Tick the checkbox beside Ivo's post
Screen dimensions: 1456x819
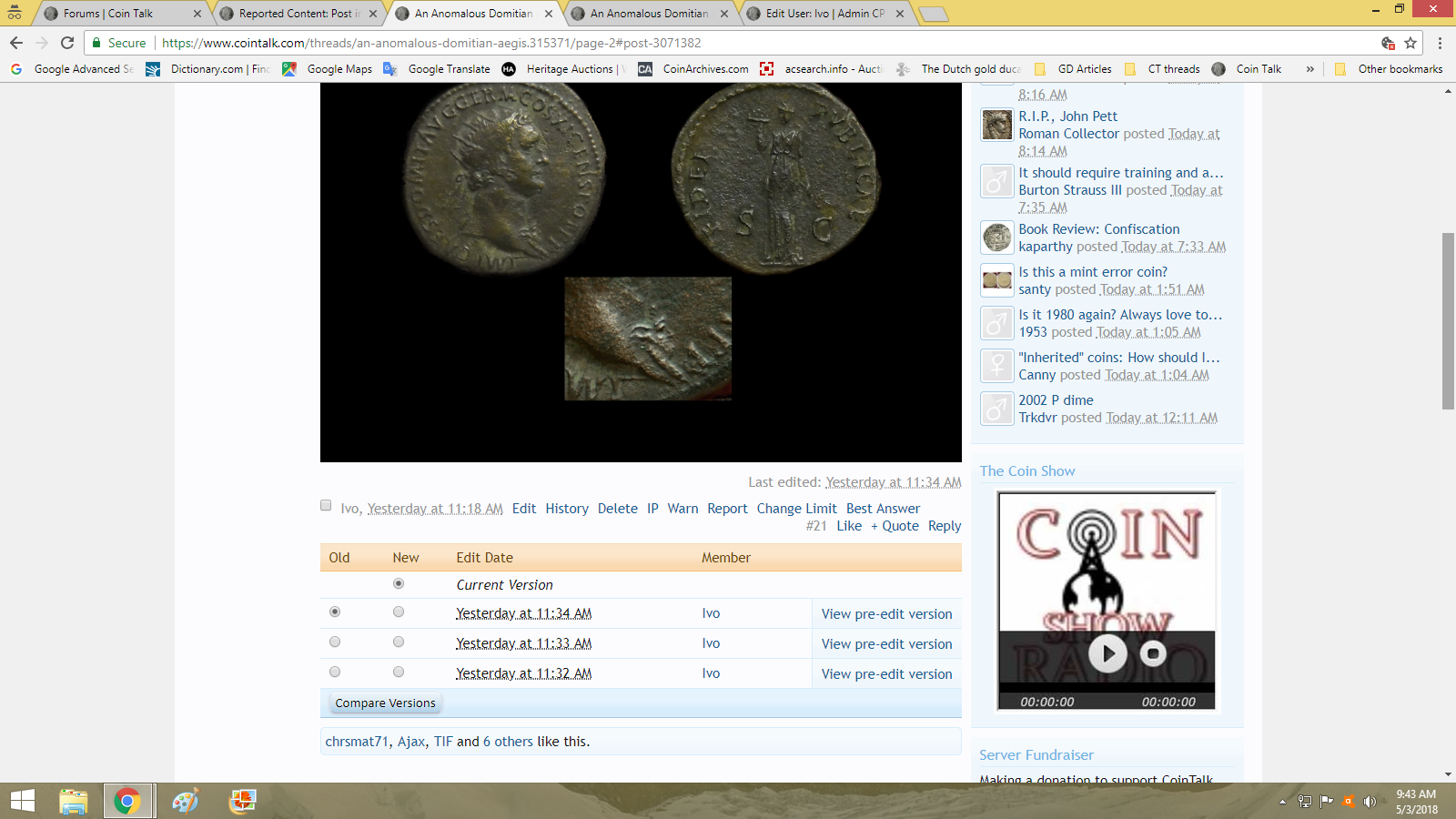pyautogui.click(x=326, y=506)
